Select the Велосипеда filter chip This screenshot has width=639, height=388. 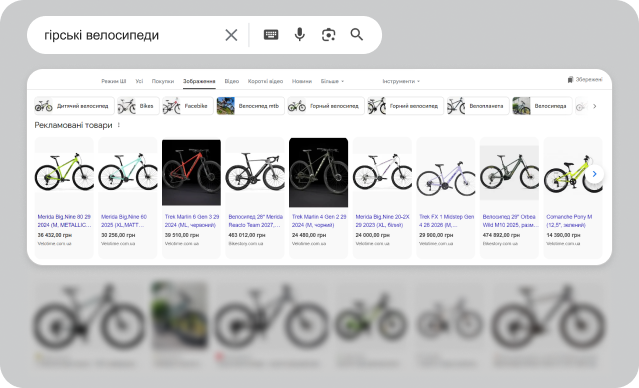(x=542, y=106)
